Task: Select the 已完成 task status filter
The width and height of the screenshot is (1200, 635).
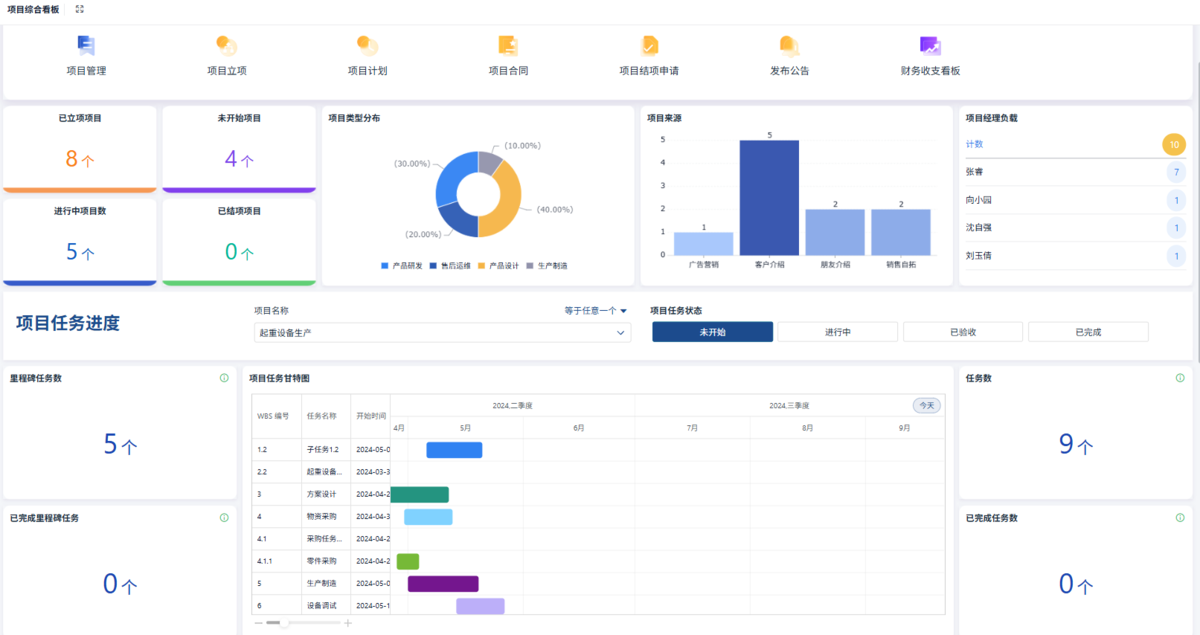Action: coord(1088,332)
